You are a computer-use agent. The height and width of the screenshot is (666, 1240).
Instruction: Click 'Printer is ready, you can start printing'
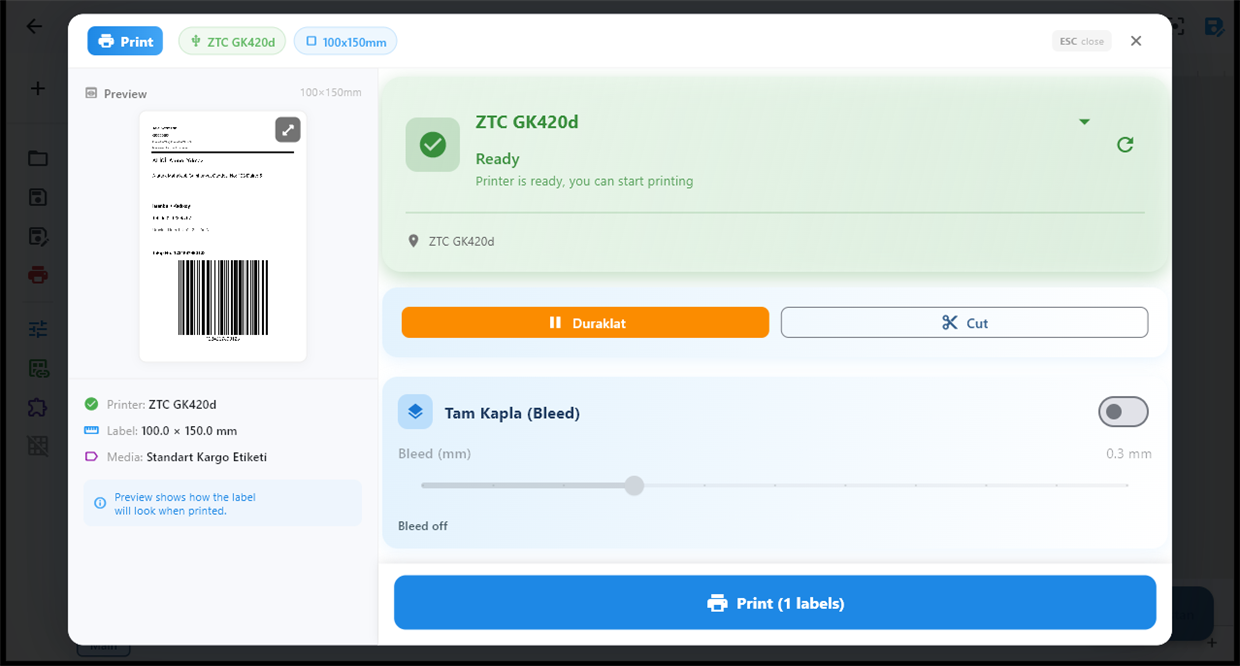(x=584, y=181)
